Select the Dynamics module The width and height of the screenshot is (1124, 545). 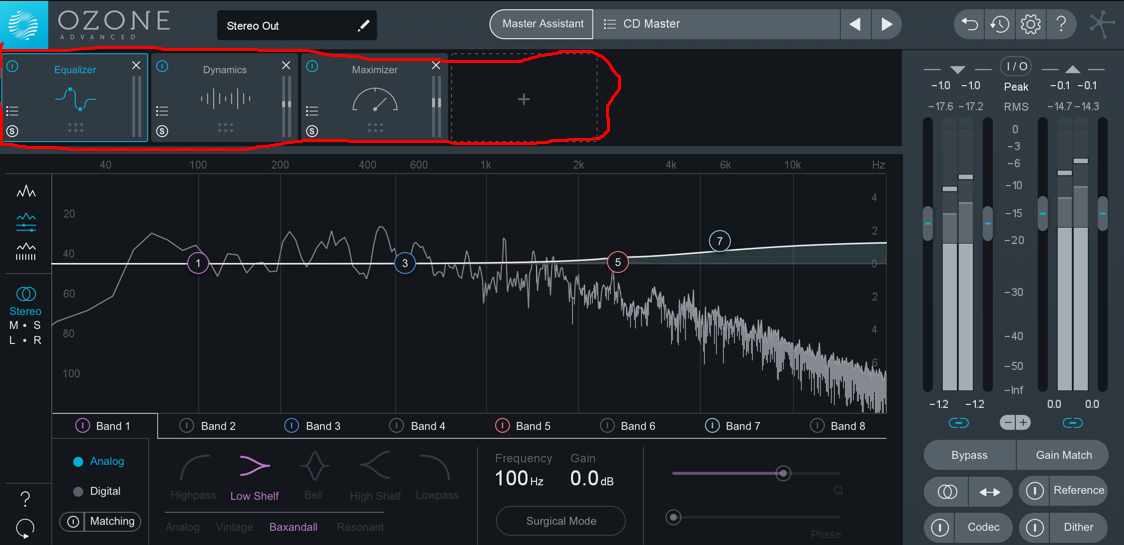click(x=225, y=98)
